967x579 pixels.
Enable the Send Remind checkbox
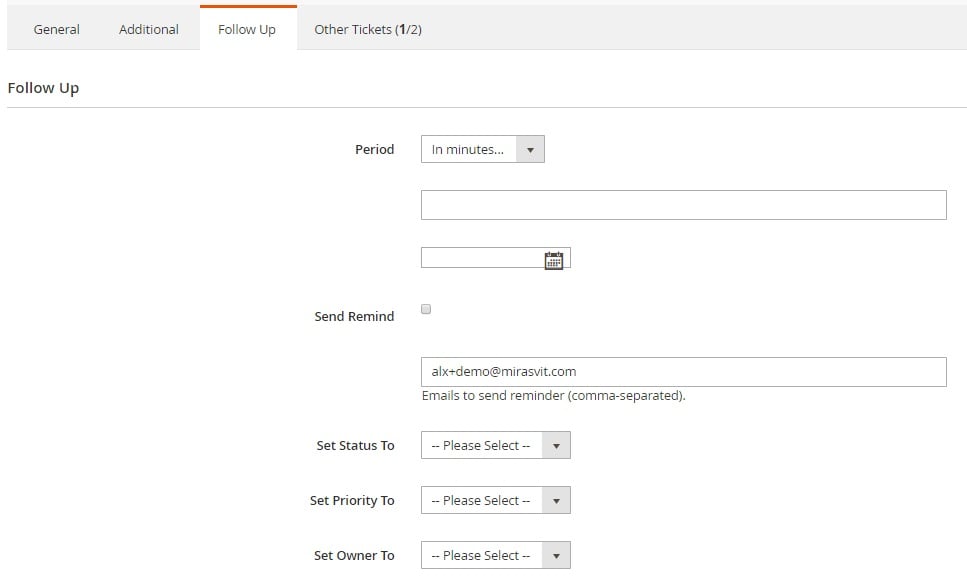pos(426,309)
